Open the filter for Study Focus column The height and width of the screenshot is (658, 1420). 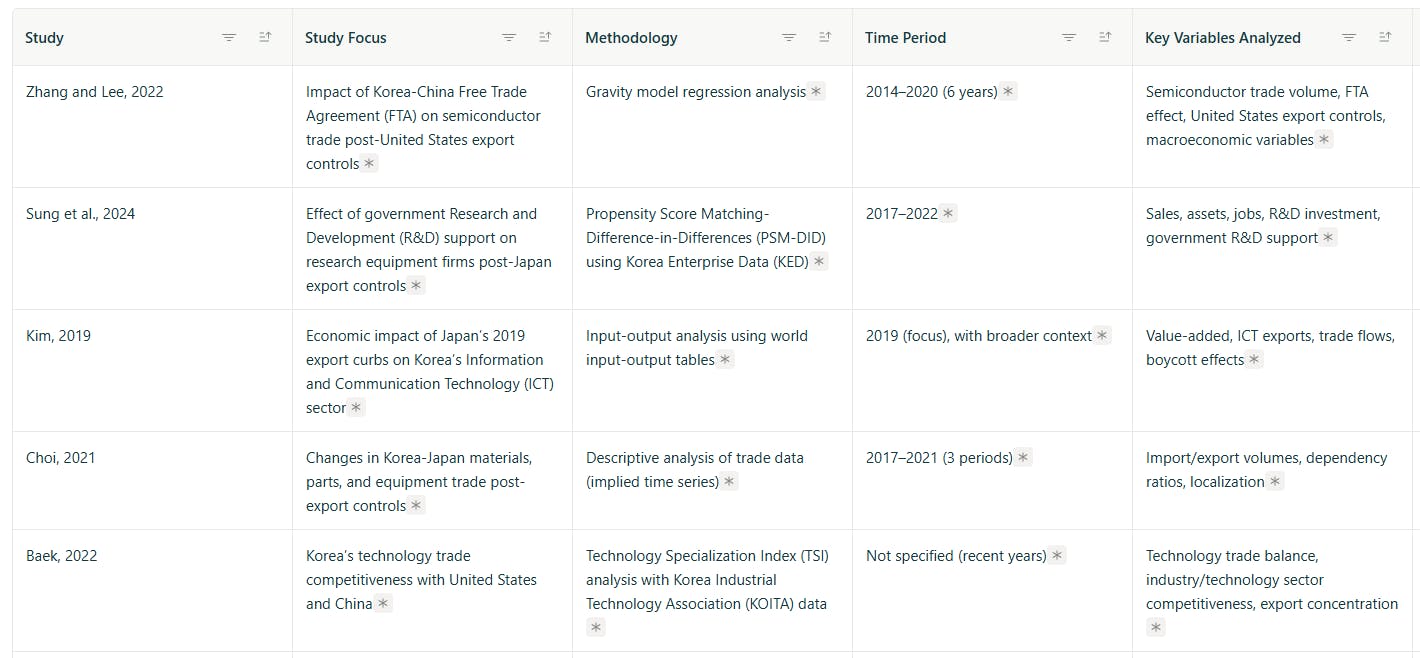[x=509, y=37]
